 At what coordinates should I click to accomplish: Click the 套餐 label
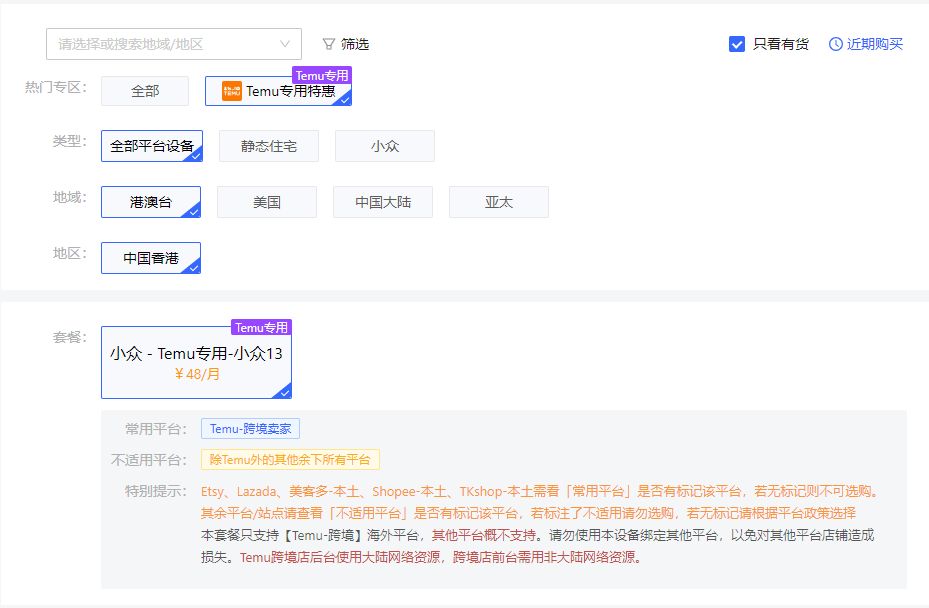(x=69, y=337)
